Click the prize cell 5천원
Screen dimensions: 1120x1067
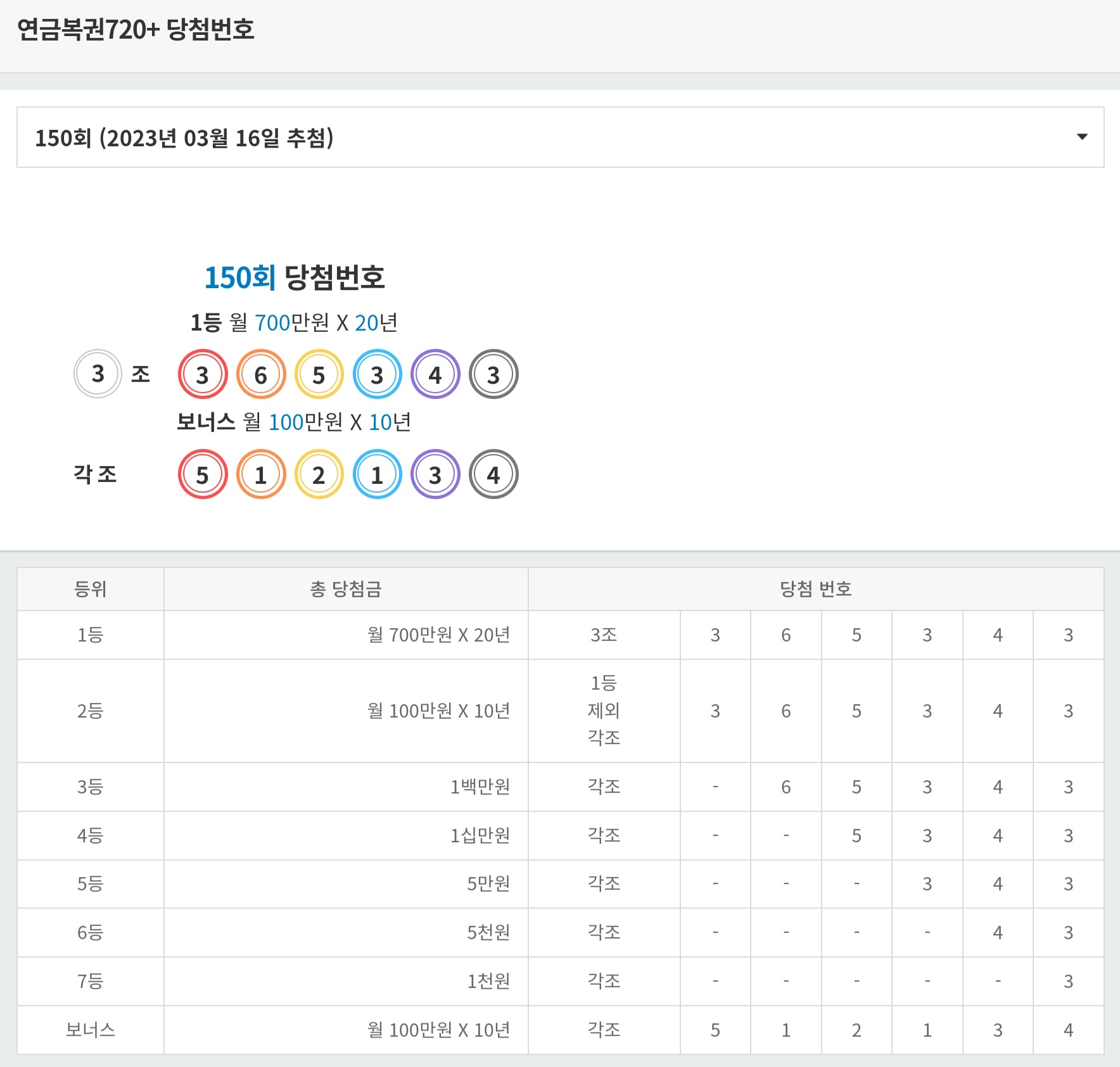click(346, 933)
